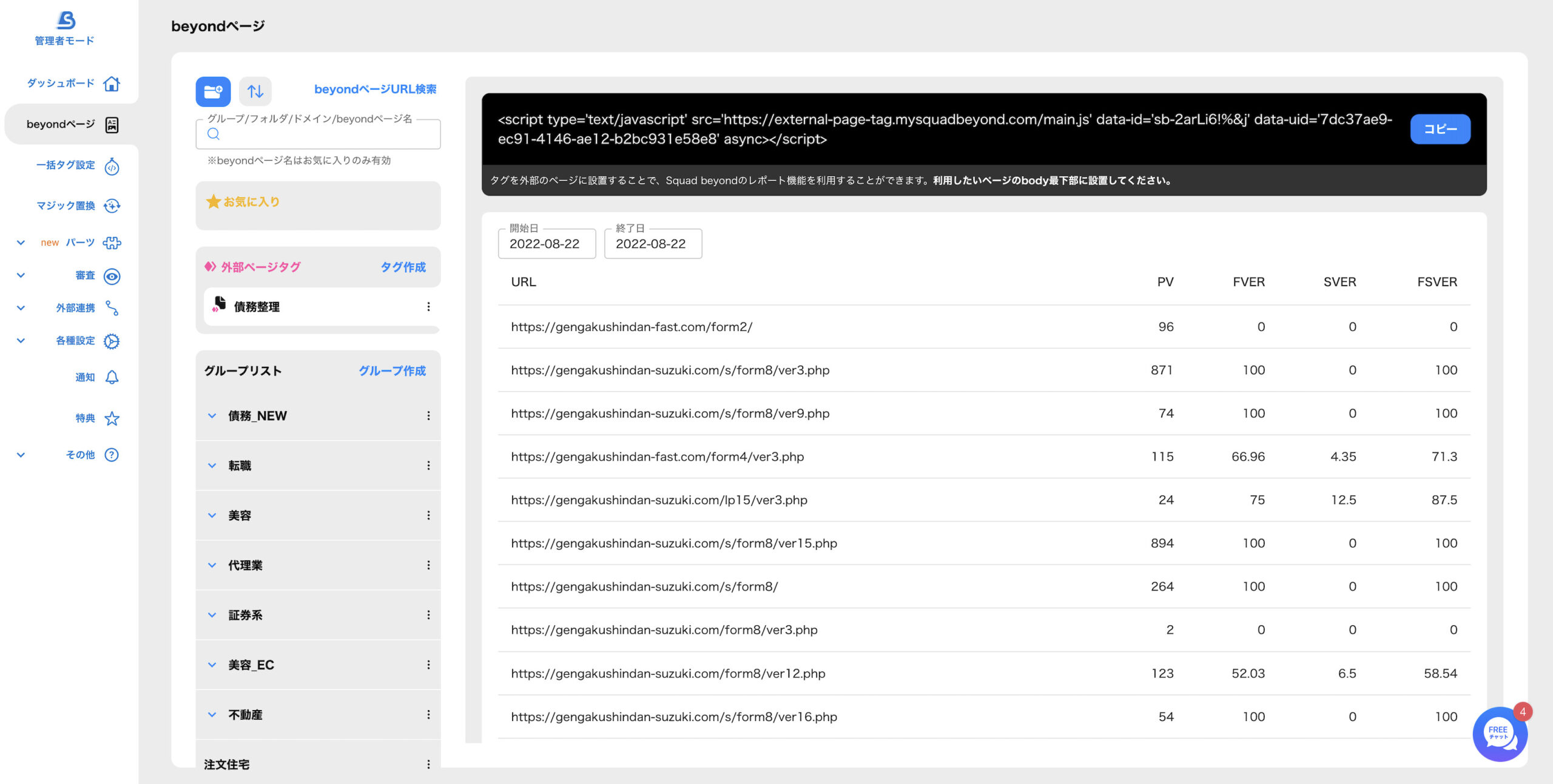Expand the 外部連携 sidebar submenu chevron
Viewport: 1553px width, 784px height.
point(21,308)
